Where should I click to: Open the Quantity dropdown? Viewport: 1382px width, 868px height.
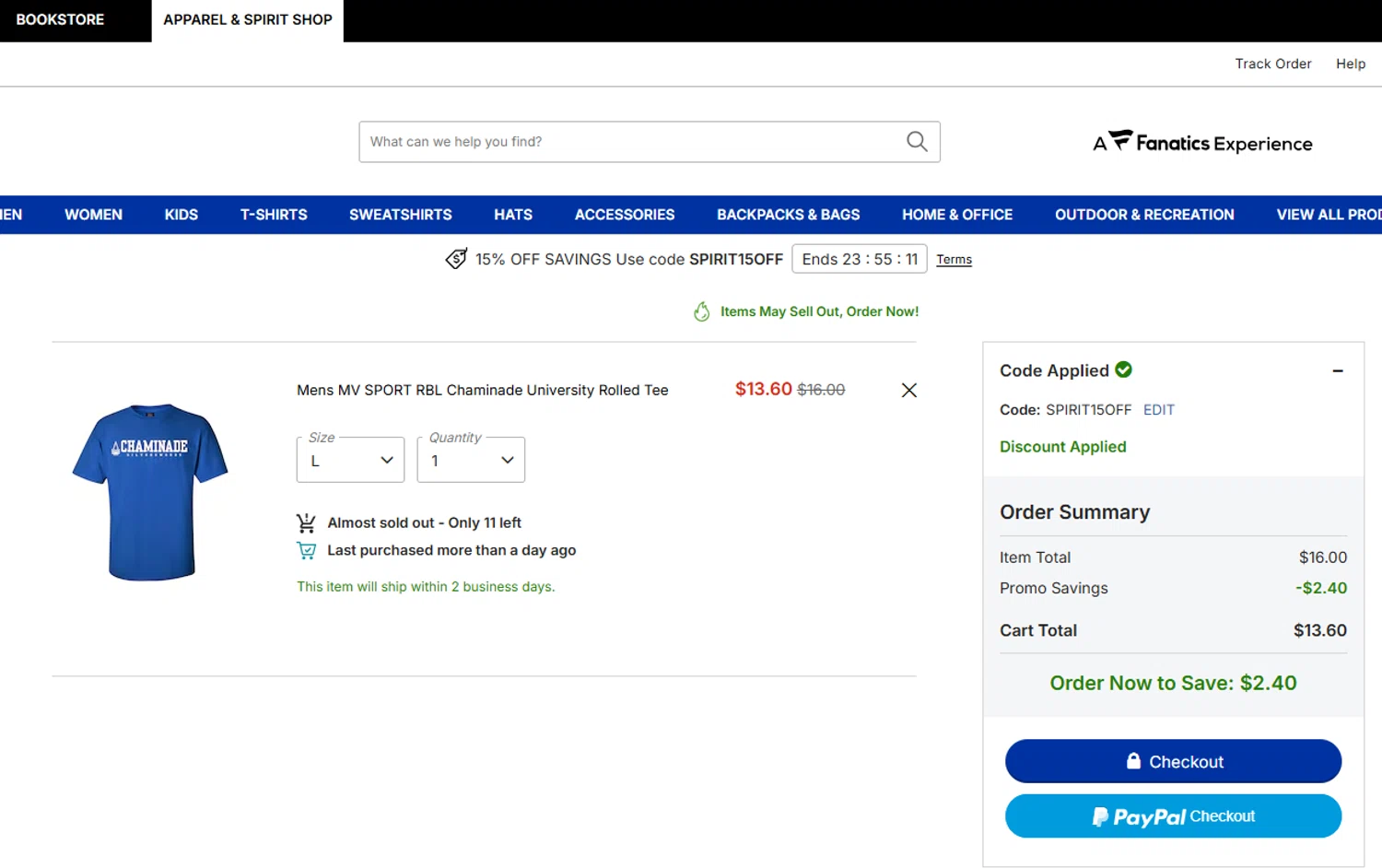point(471,460)
